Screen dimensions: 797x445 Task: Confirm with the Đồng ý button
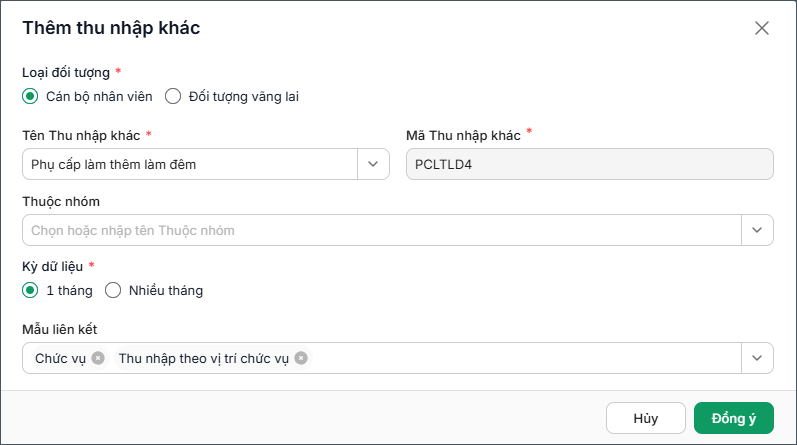pyautogui.click(x=733, y=418)
